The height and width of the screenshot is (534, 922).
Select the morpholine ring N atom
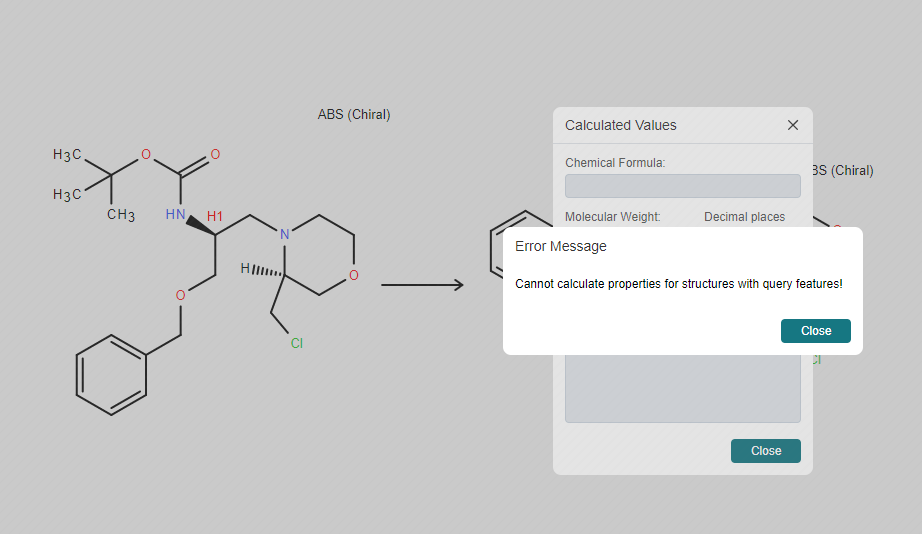coord(285,235)
